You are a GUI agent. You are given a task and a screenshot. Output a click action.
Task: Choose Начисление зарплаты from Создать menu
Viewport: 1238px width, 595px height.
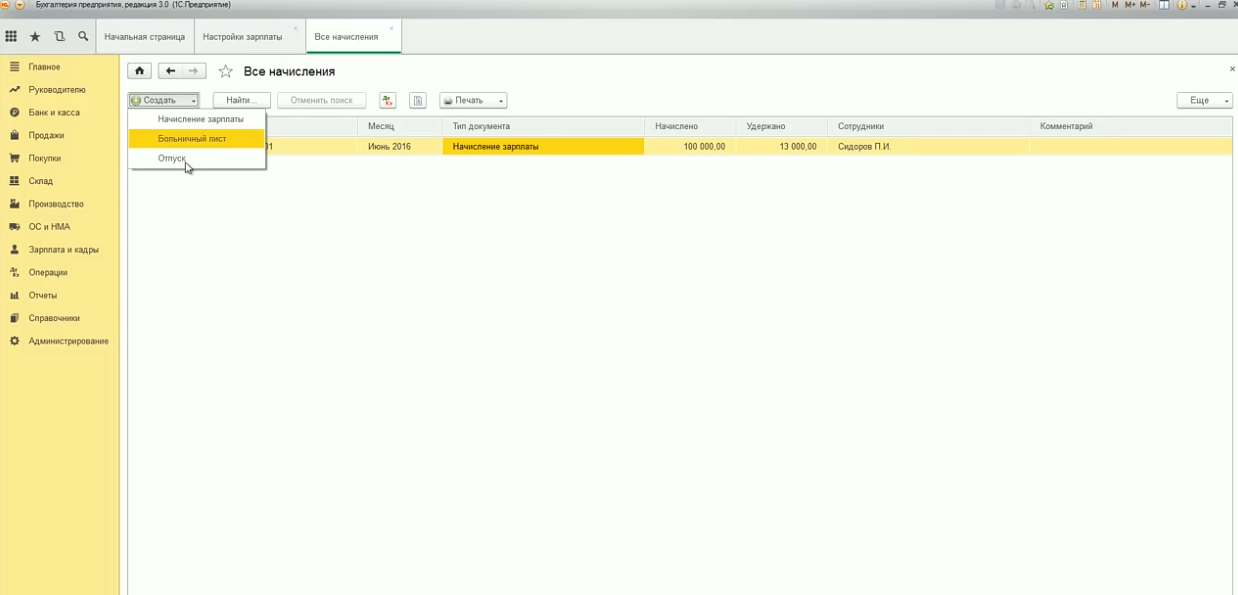[x=196, y=119]
